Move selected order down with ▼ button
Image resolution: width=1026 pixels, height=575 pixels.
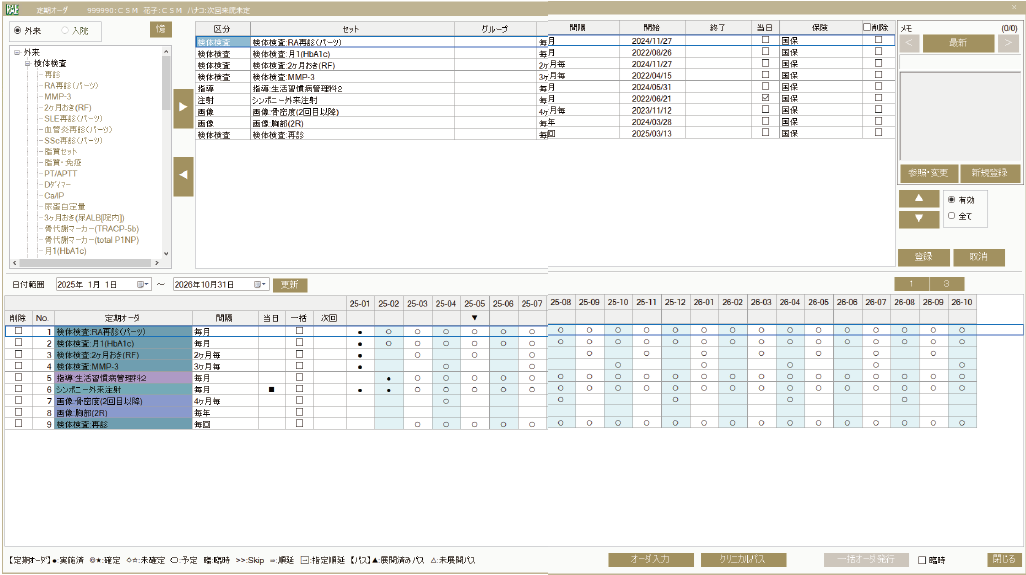pyautogui.click(x=919, y=219)
